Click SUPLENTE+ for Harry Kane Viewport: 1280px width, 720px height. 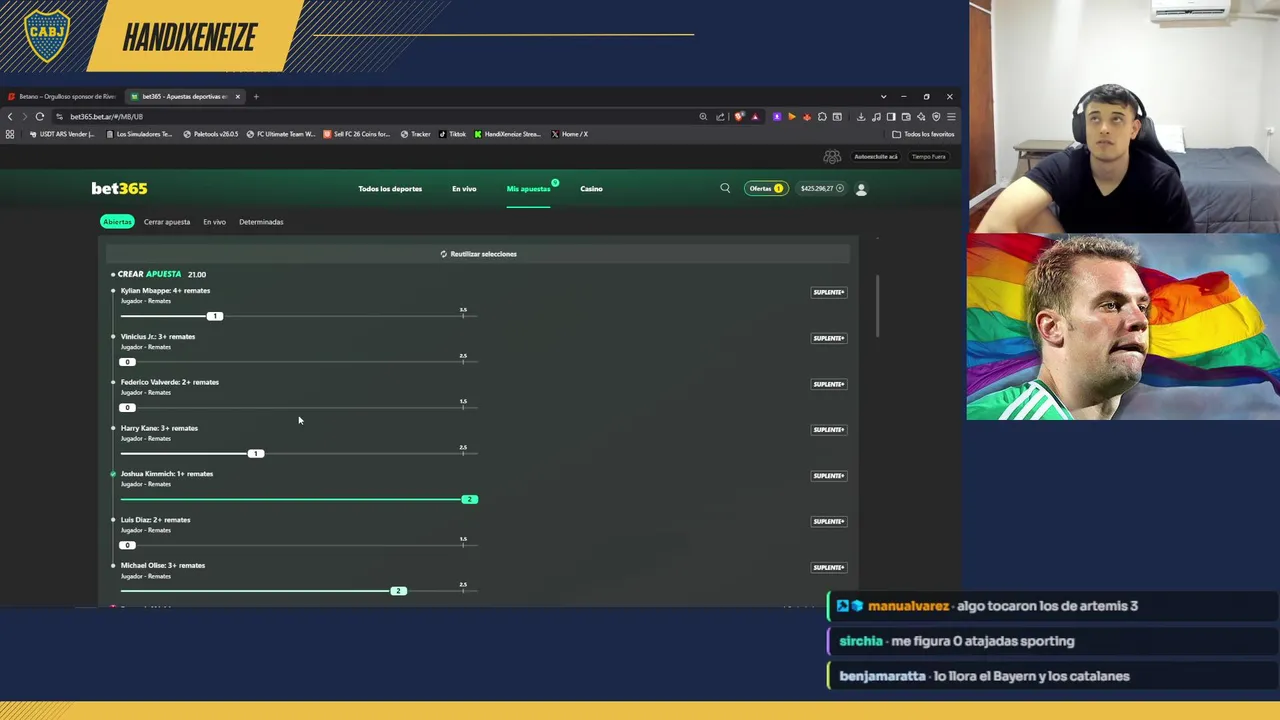(x=828, y=430)
